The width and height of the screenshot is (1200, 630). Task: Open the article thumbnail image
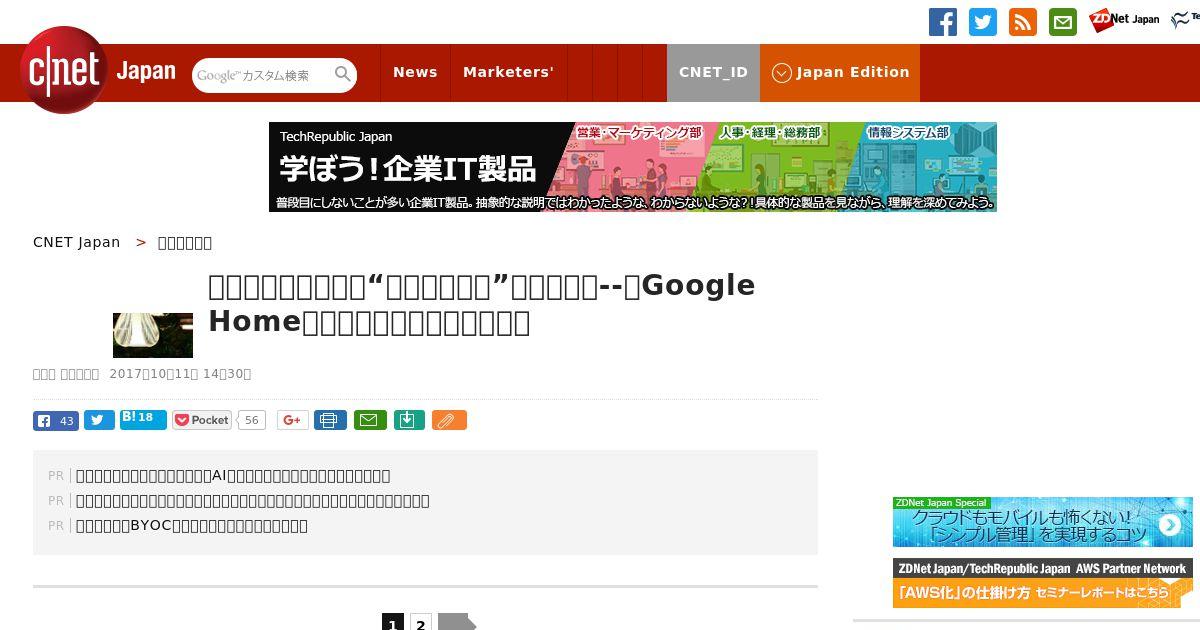153,335
